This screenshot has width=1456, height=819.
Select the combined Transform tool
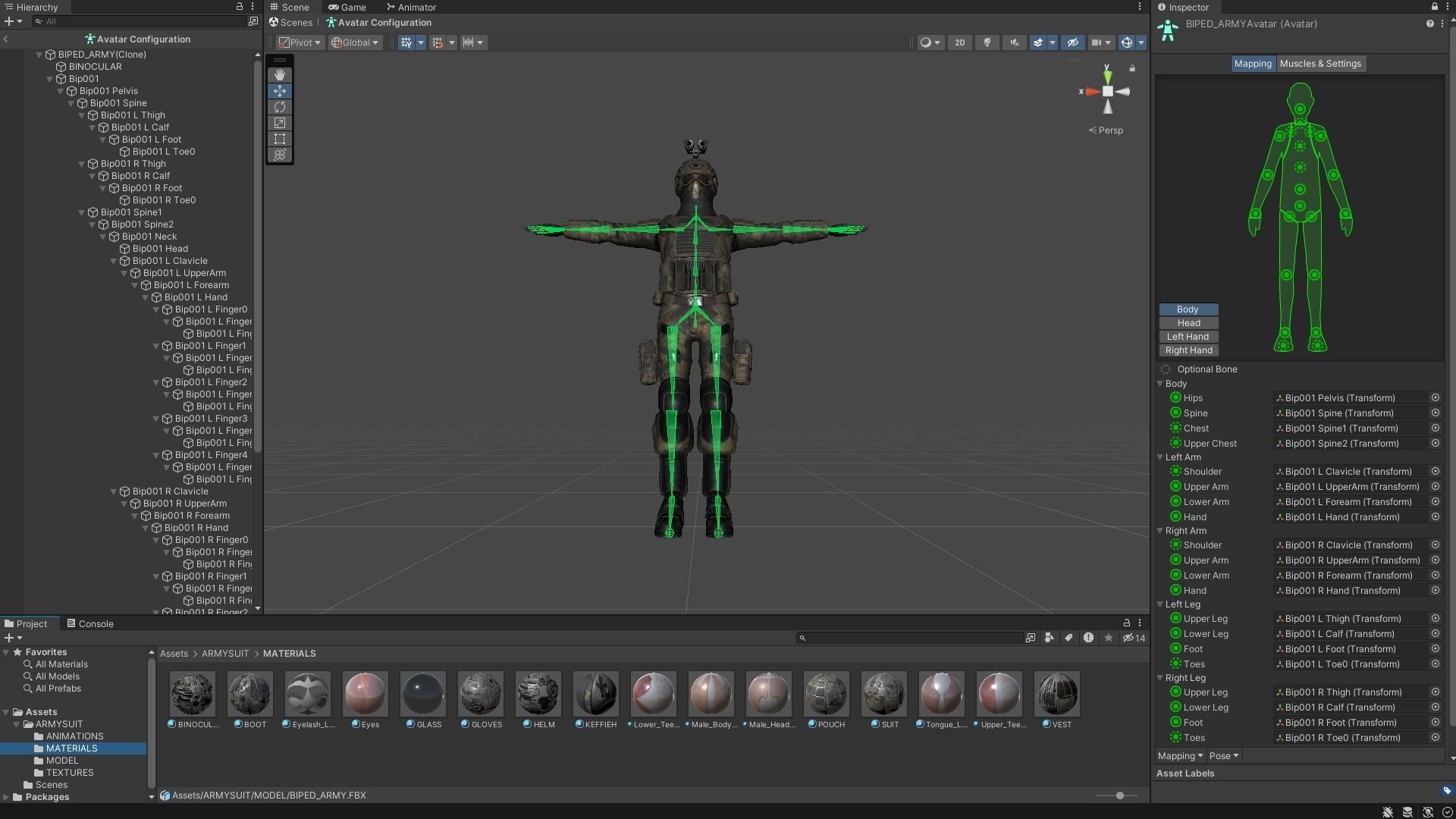coord(280,155)
